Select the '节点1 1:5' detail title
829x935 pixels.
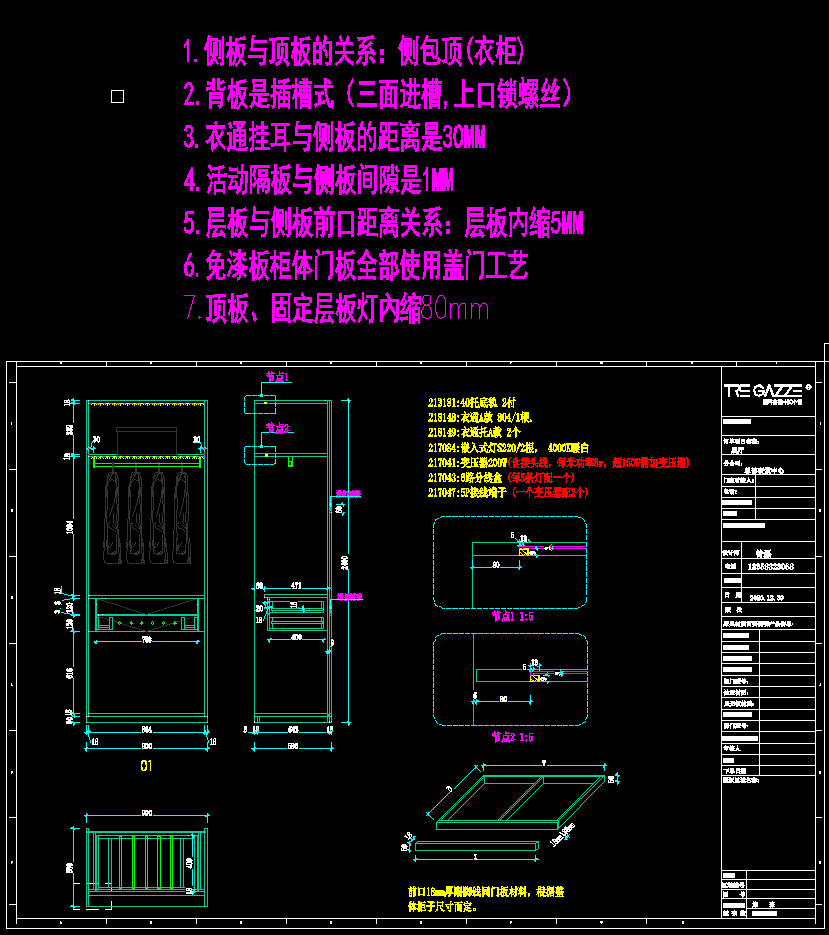[512, 617]
